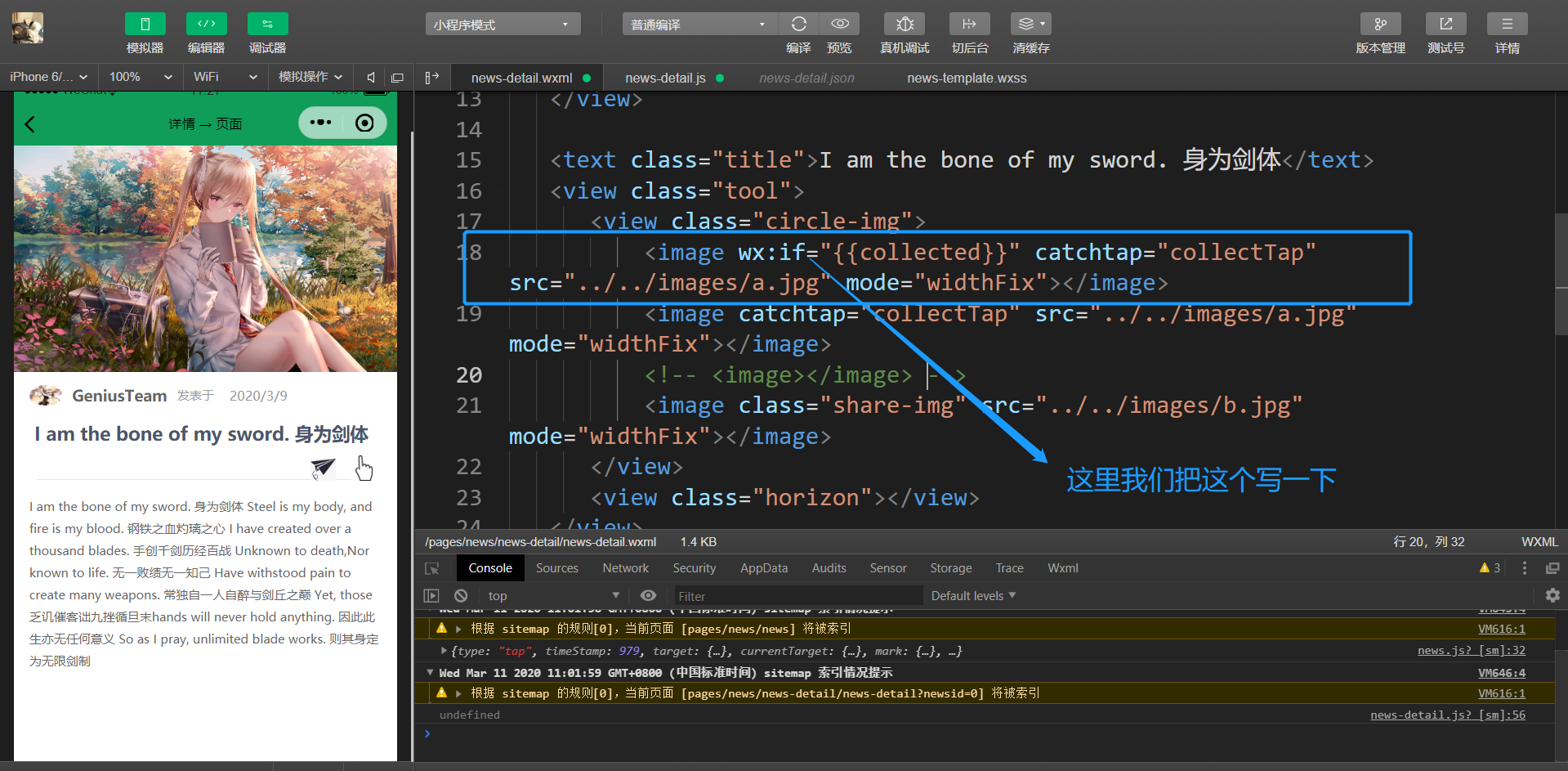Open the Audits tab
The width and height of the screenshot is (1568, 771).
(x=829, y=568)
